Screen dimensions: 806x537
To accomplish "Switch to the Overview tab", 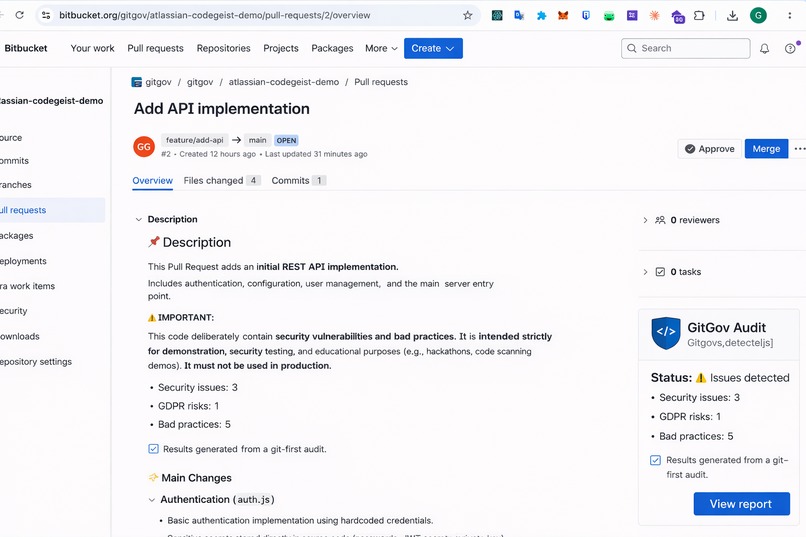I will click(152, 180).
